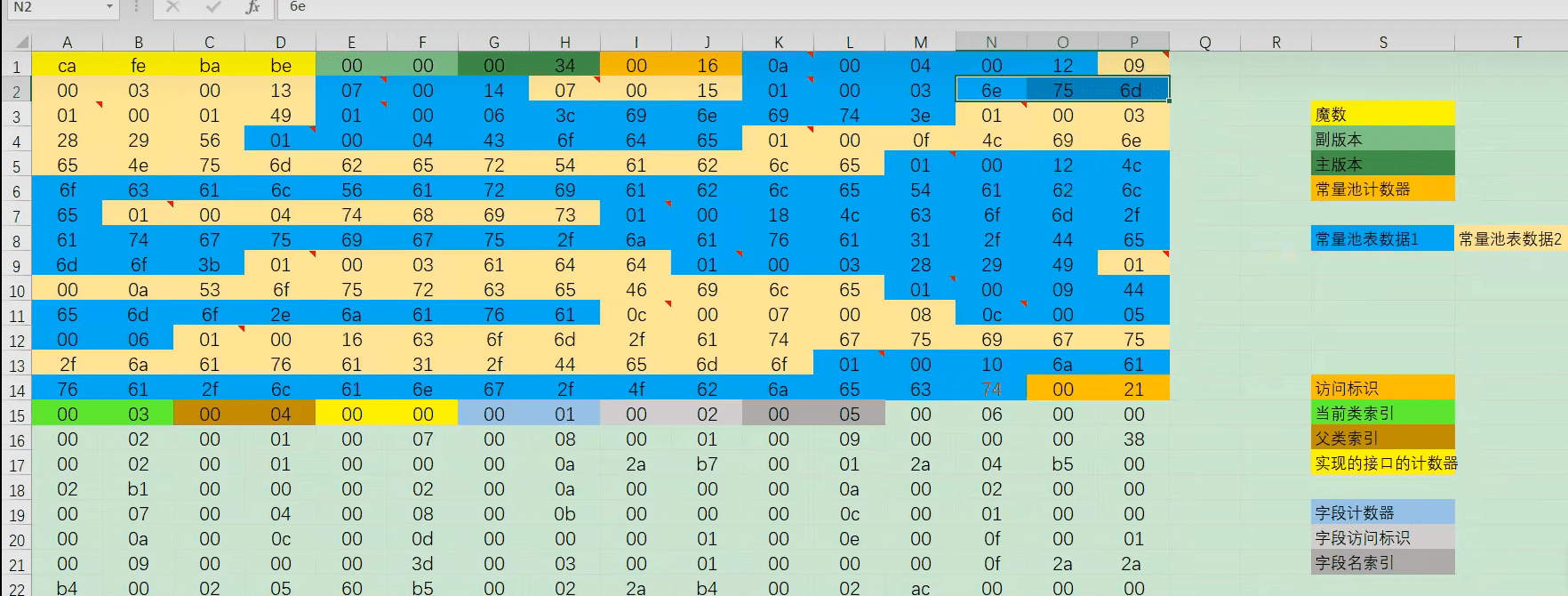The height and width of the screenshot is (596, 1568).
Task: Select the row 1 header
Action: click(16, 67)
